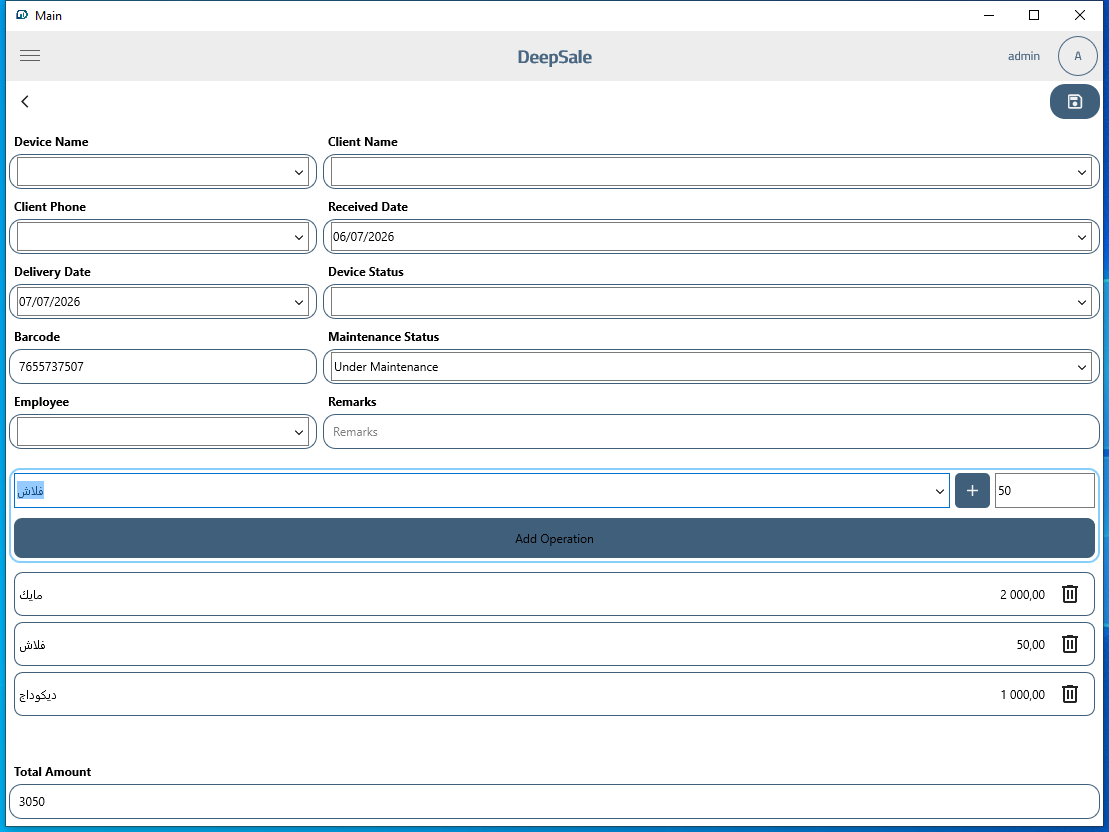Expand the Device Name dropdown
Image resolution: width=1109 pixels, height=832 pixels.
tap(298, 172)
